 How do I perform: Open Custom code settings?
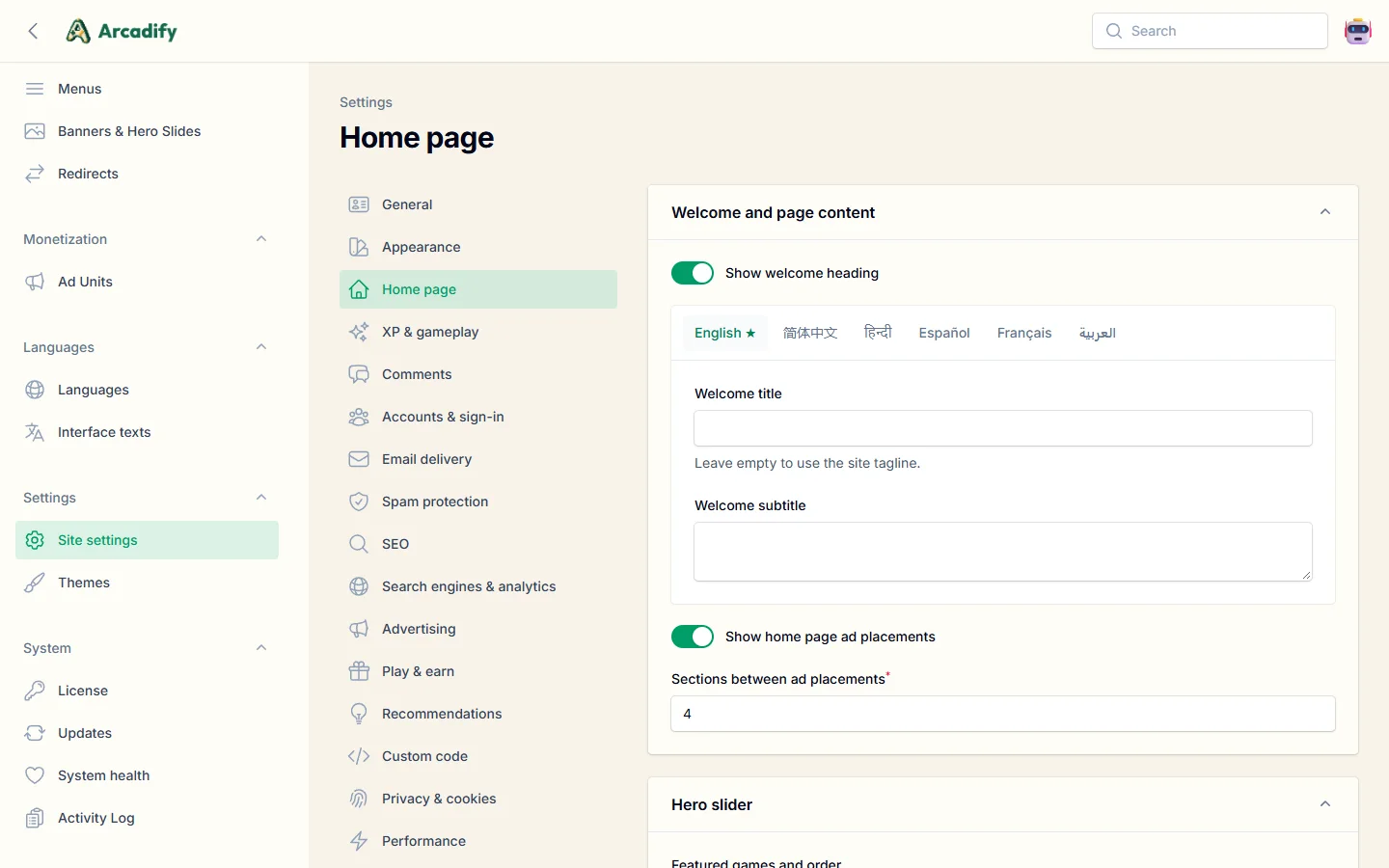(x=478, y=756)
